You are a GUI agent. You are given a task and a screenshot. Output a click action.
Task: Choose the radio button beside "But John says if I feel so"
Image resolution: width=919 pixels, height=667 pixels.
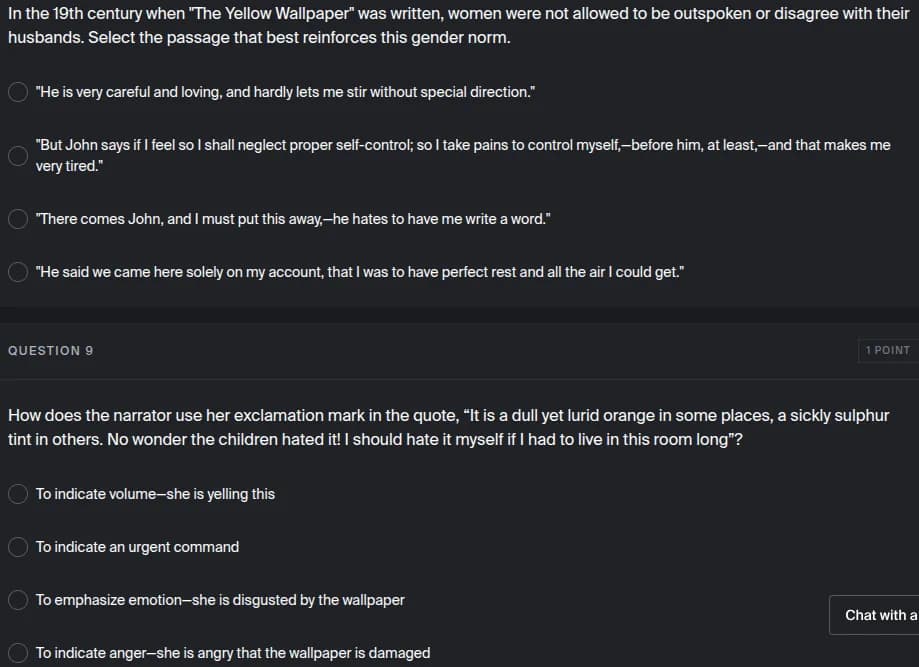click(18, 156)
